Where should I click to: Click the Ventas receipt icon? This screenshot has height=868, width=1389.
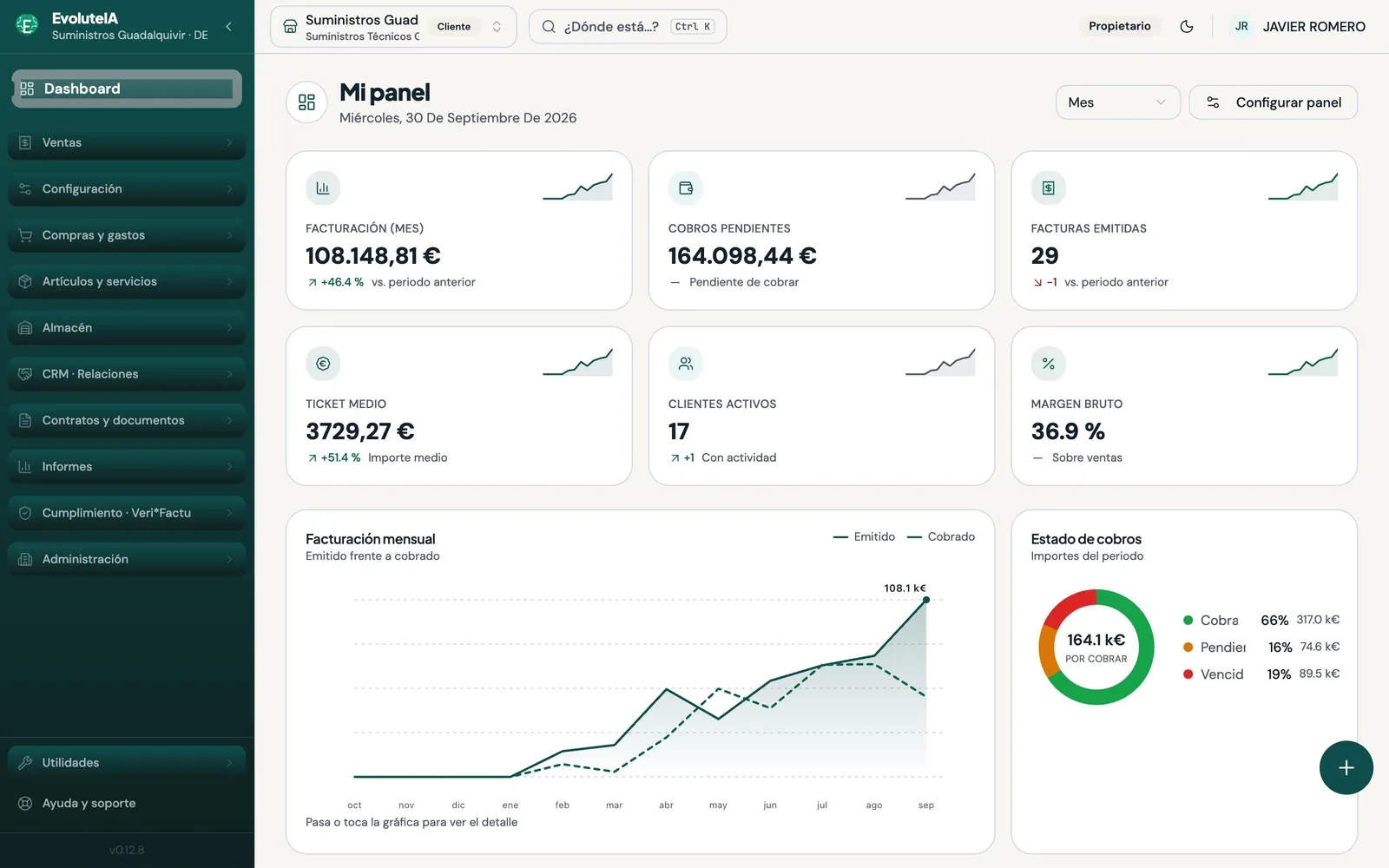tap(25, 142)
